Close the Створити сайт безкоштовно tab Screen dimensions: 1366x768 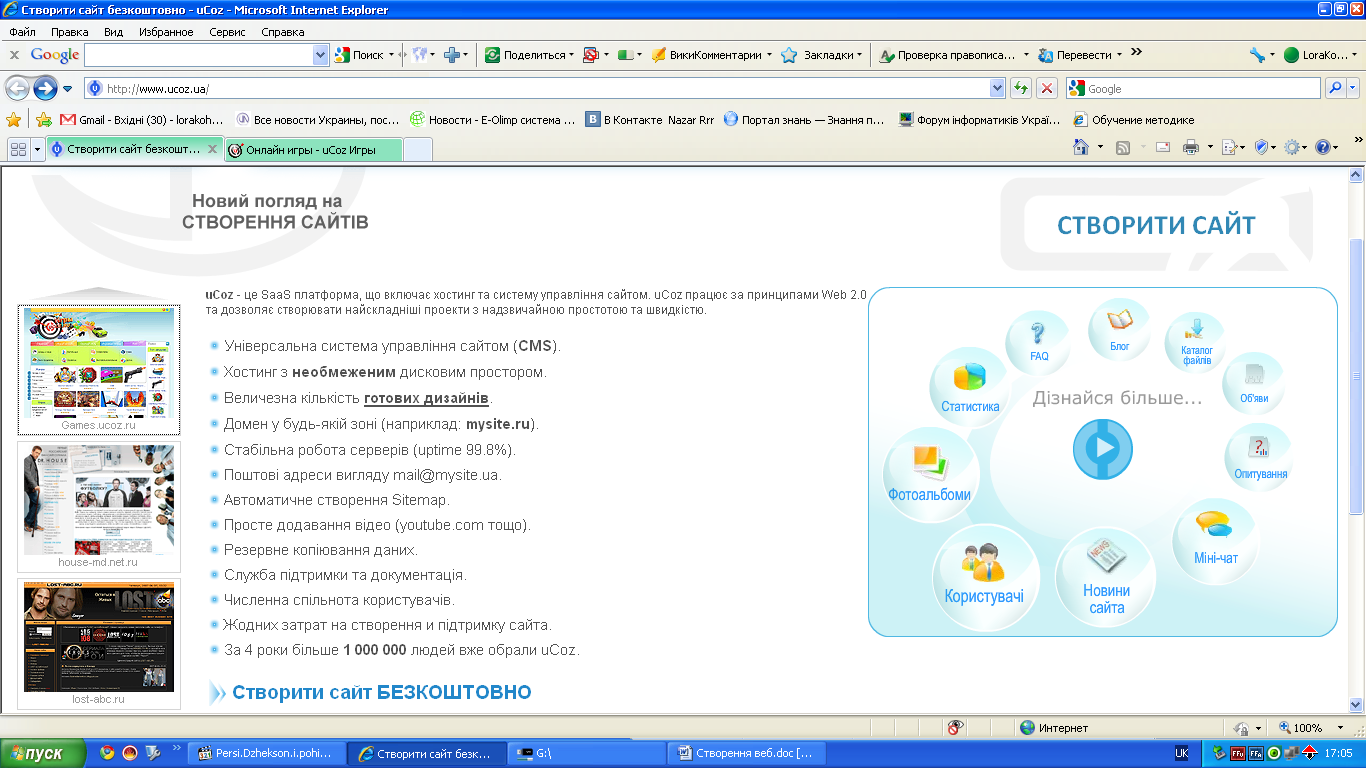pos(212,149)
